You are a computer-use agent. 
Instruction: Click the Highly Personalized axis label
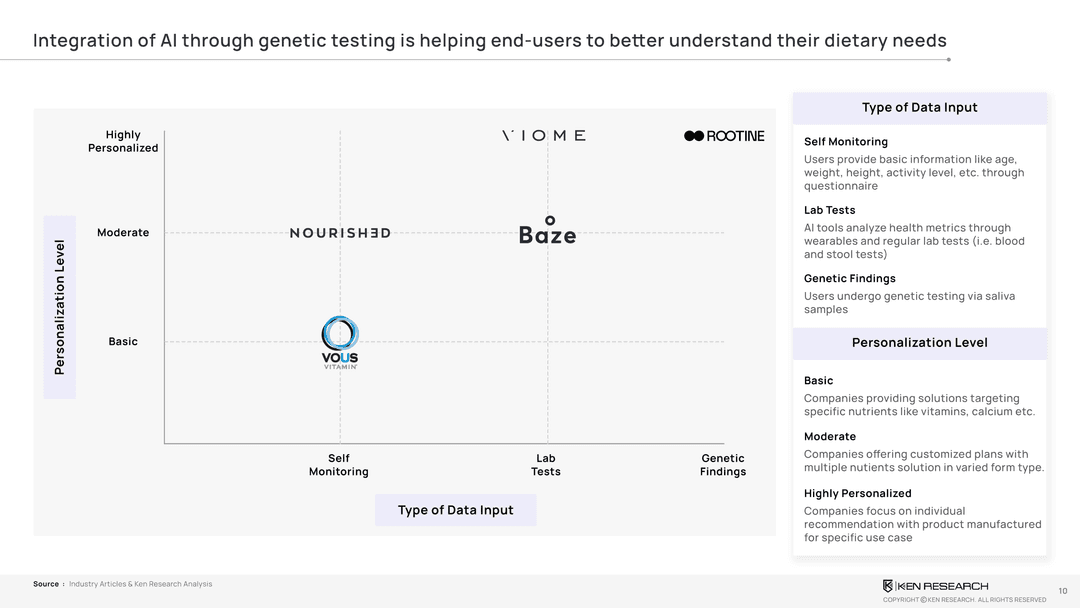tap(124, 141)
